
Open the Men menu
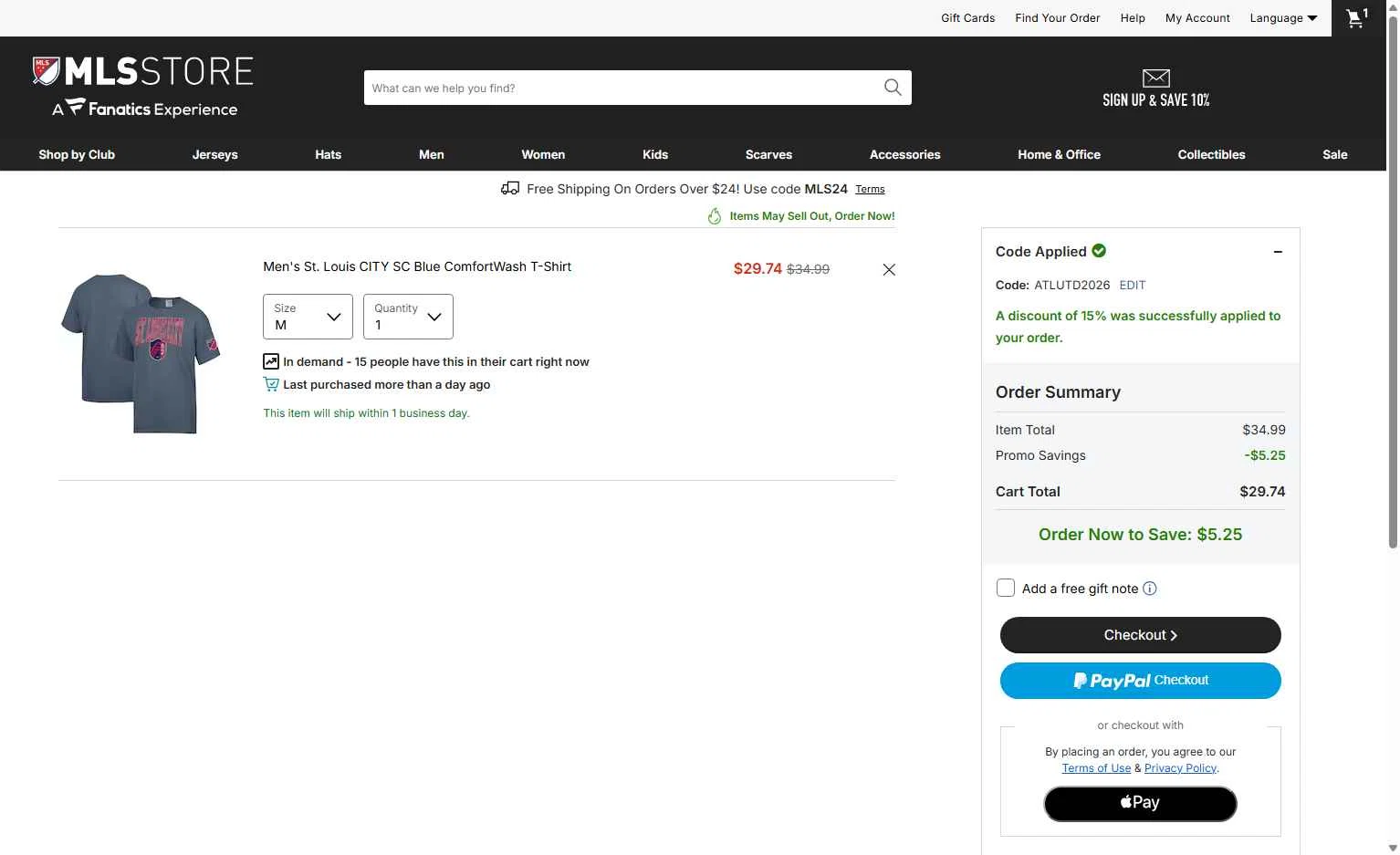click(x=432, y=154)
